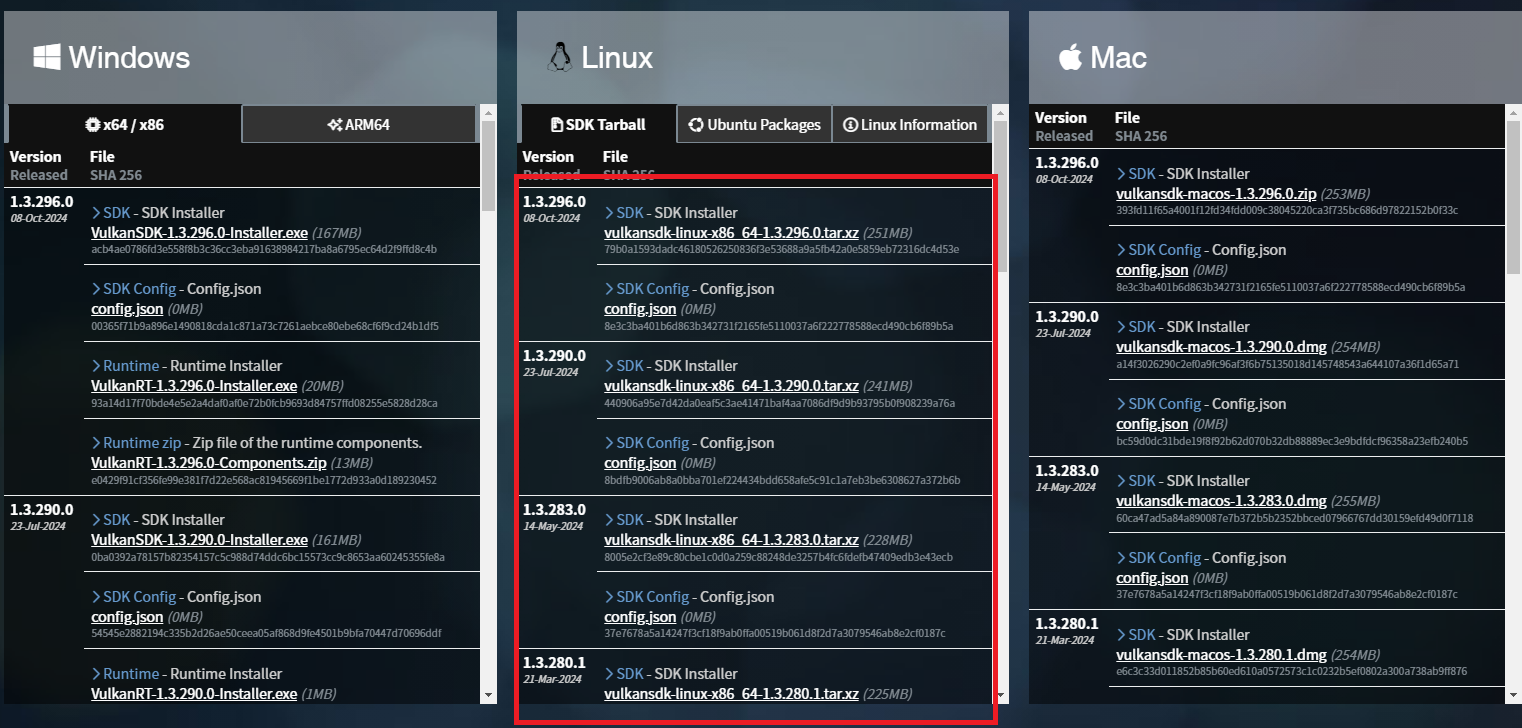Click the info icon on Linux Information tab

(850, 124)
